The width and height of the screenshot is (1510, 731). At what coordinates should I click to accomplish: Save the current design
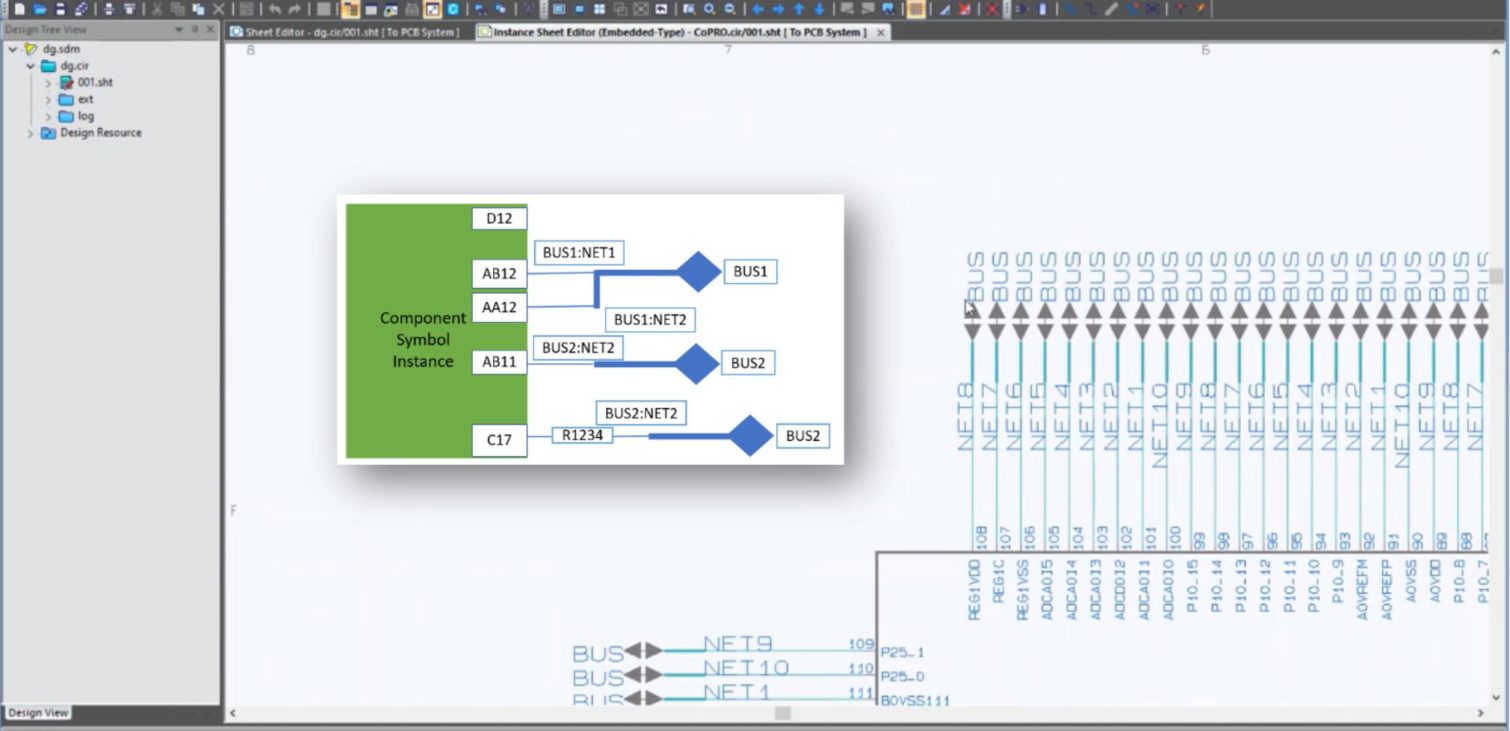[x=61, y=9]
